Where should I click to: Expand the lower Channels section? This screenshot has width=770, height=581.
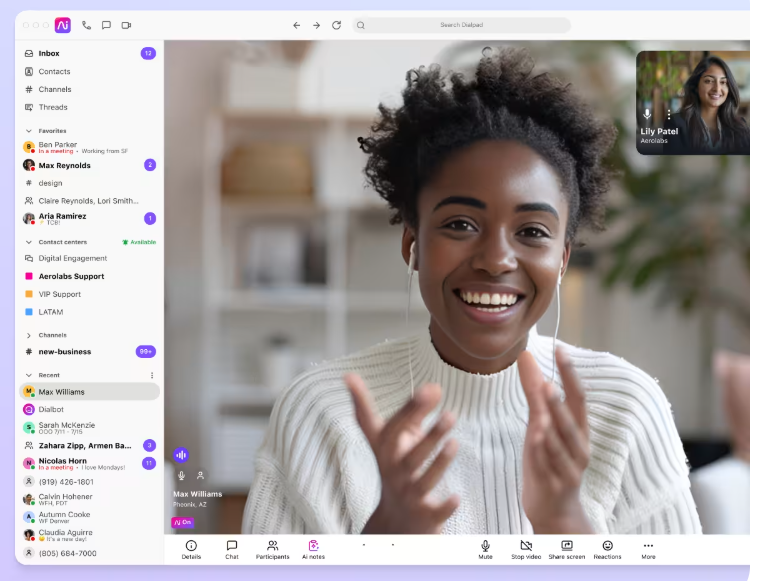click(x=28, y=335)
